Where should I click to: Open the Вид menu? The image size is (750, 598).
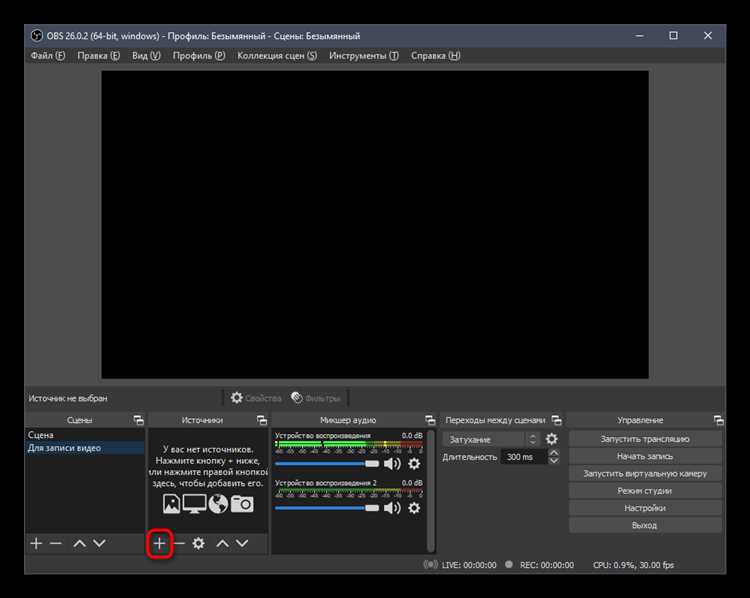click(146, 55)
